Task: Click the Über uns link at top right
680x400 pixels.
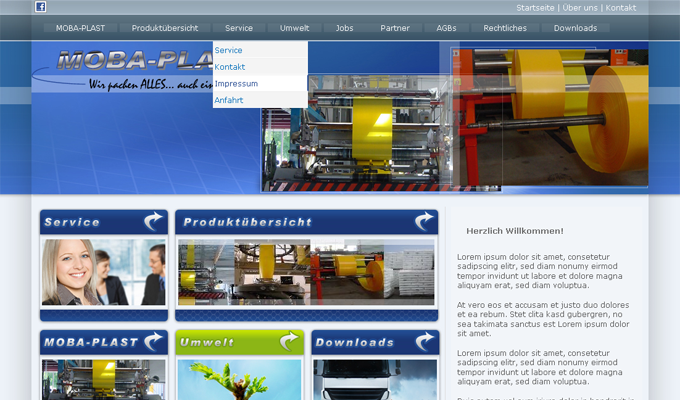Action: pos(580,8)
